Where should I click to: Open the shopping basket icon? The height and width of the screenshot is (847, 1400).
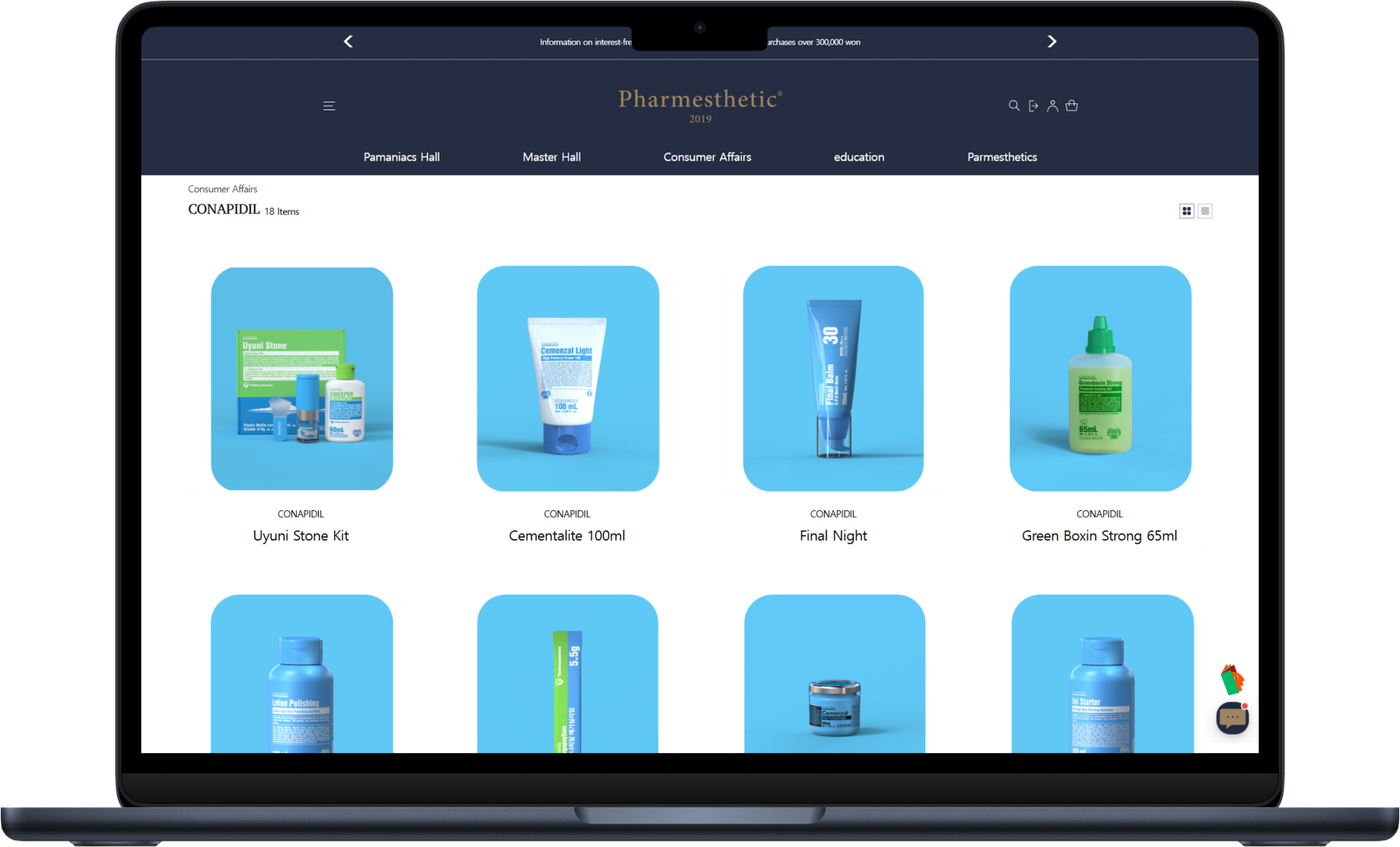[x=1072, y=105]
